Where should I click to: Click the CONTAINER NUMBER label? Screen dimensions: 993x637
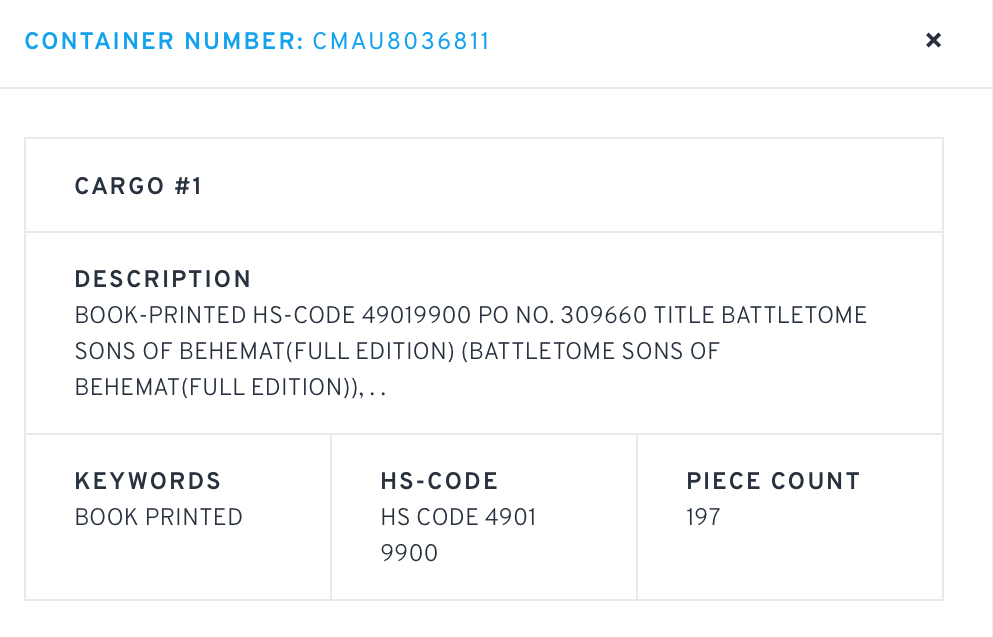tap(163, 42)
